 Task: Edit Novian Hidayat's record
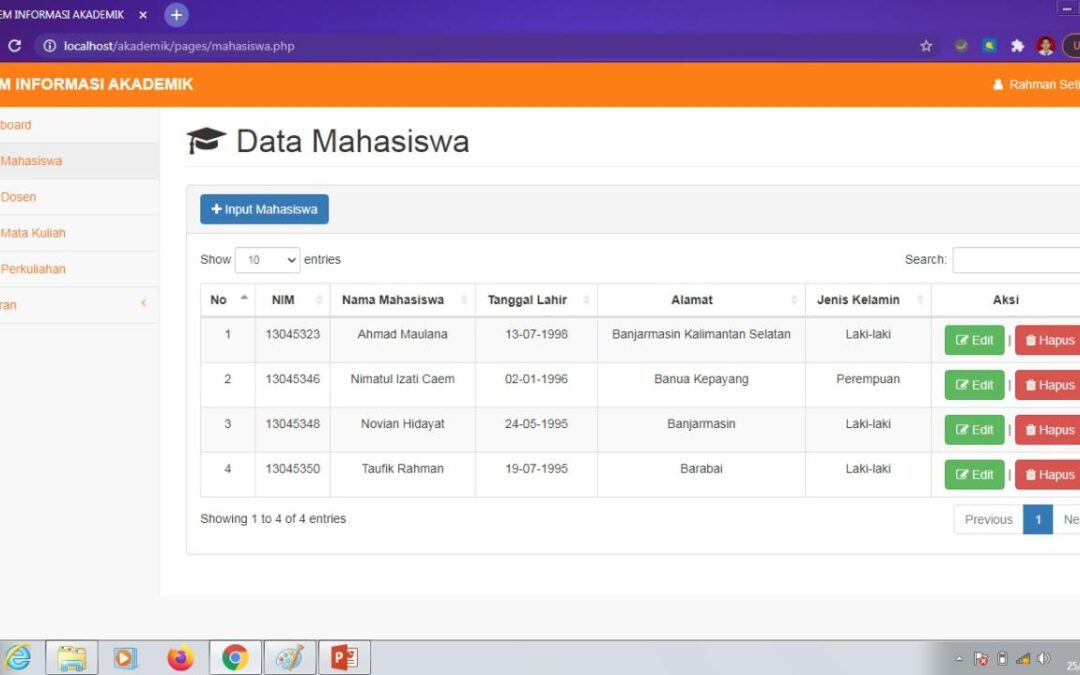click(x=972, y=429)
